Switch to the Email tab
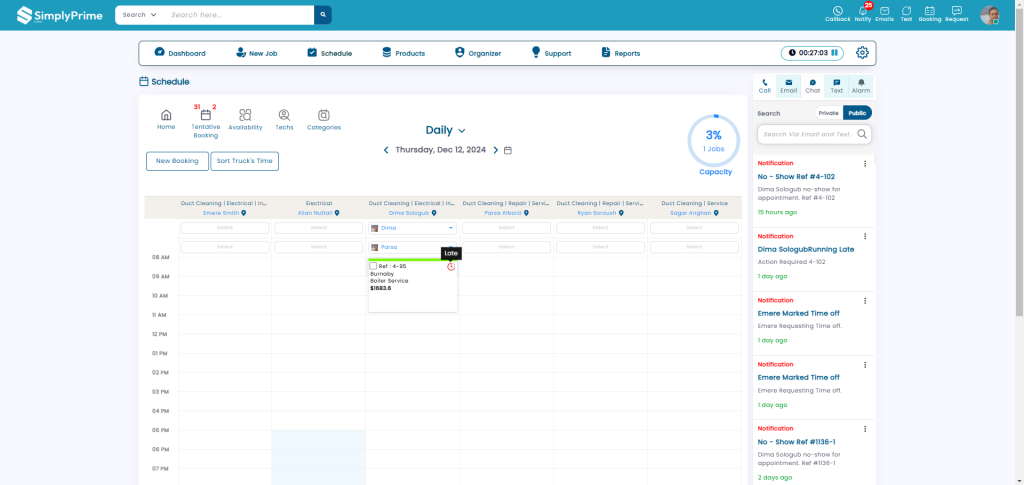The height and width of the screenshot is (485, 1024). point(788,86)
